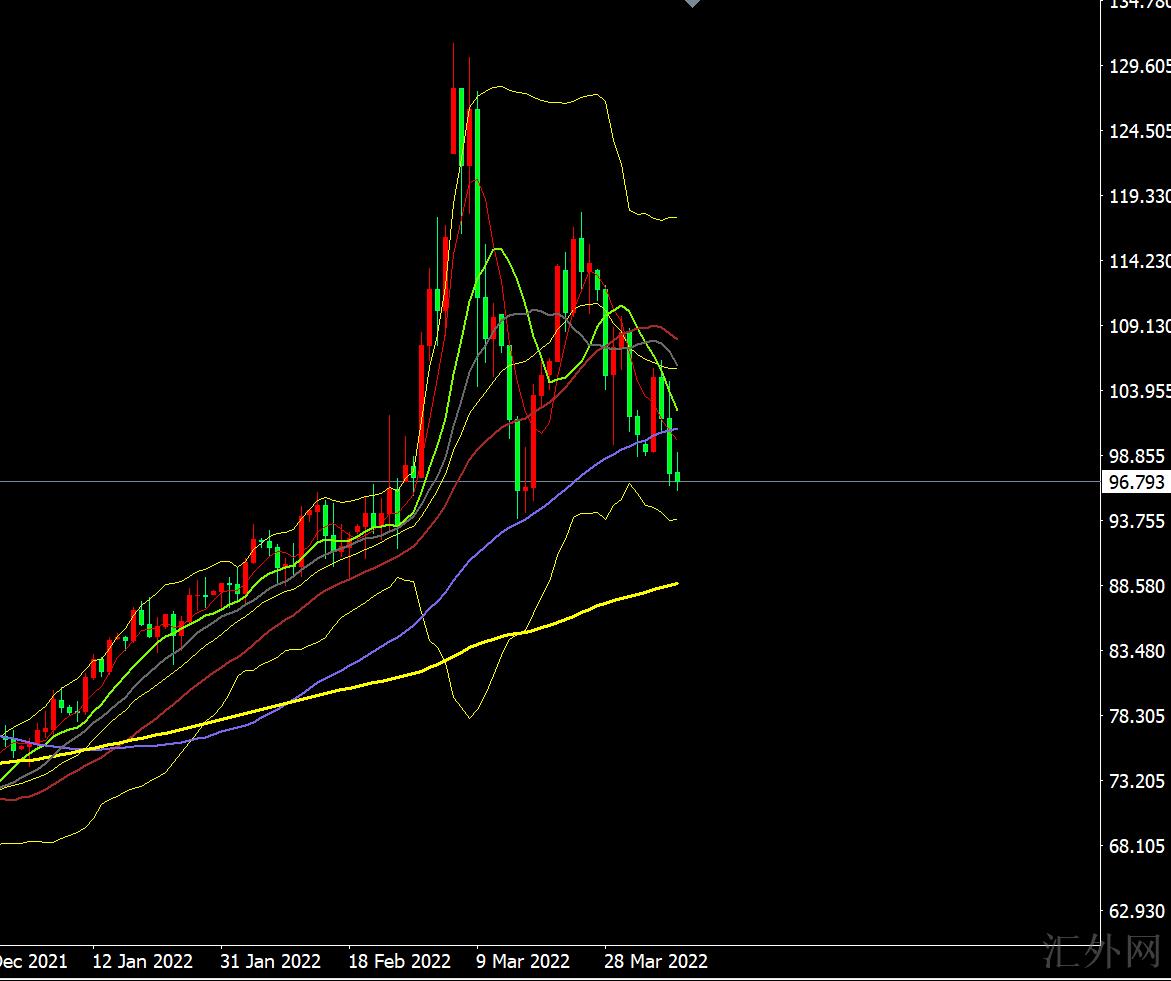Select the 9 Mar 2022 date label
The width and height of the screenshot is (1171, 981).
pos(523,961)
